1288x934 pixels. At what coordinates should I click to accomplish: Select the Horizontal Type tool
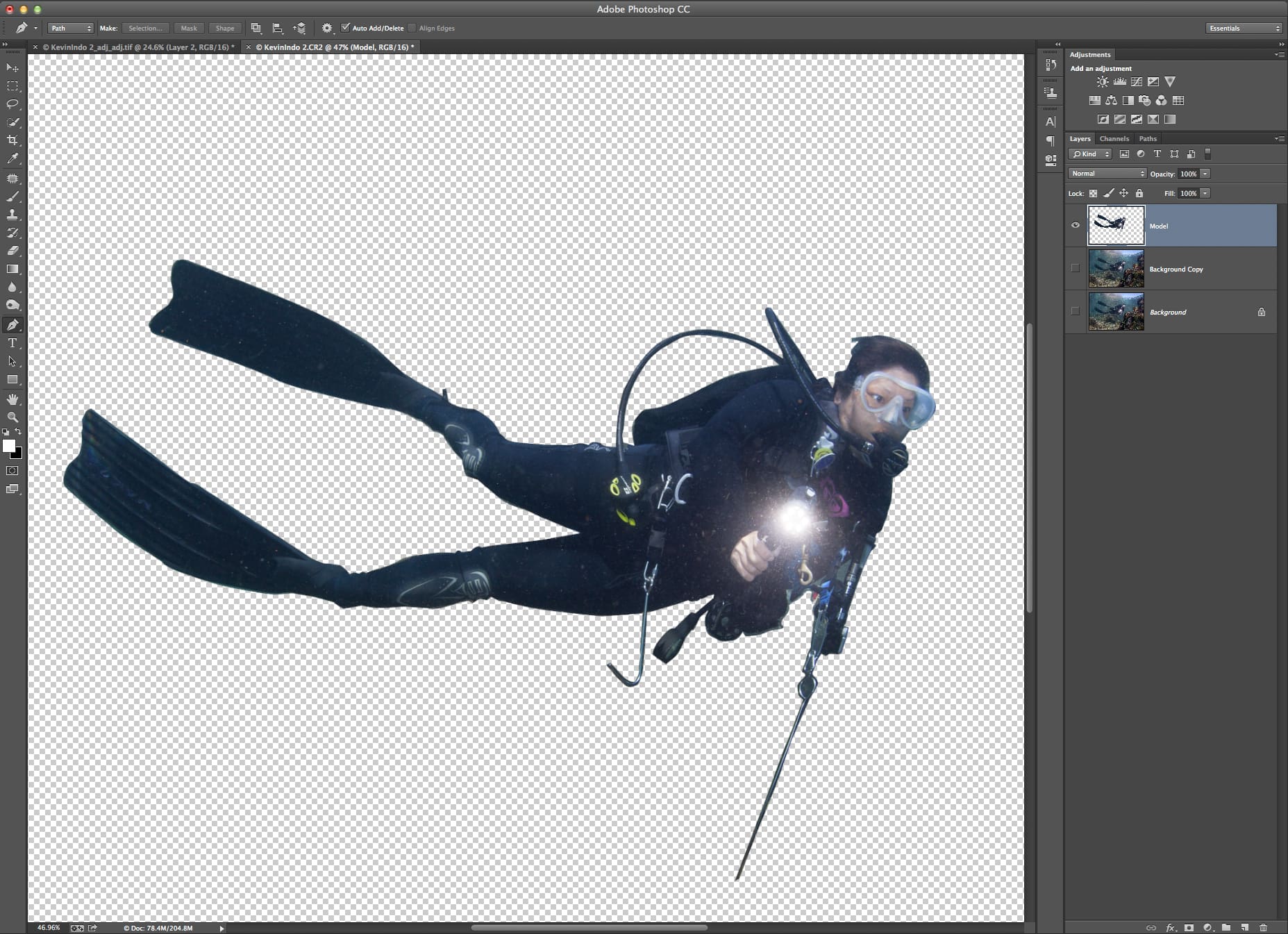(12, 343)
